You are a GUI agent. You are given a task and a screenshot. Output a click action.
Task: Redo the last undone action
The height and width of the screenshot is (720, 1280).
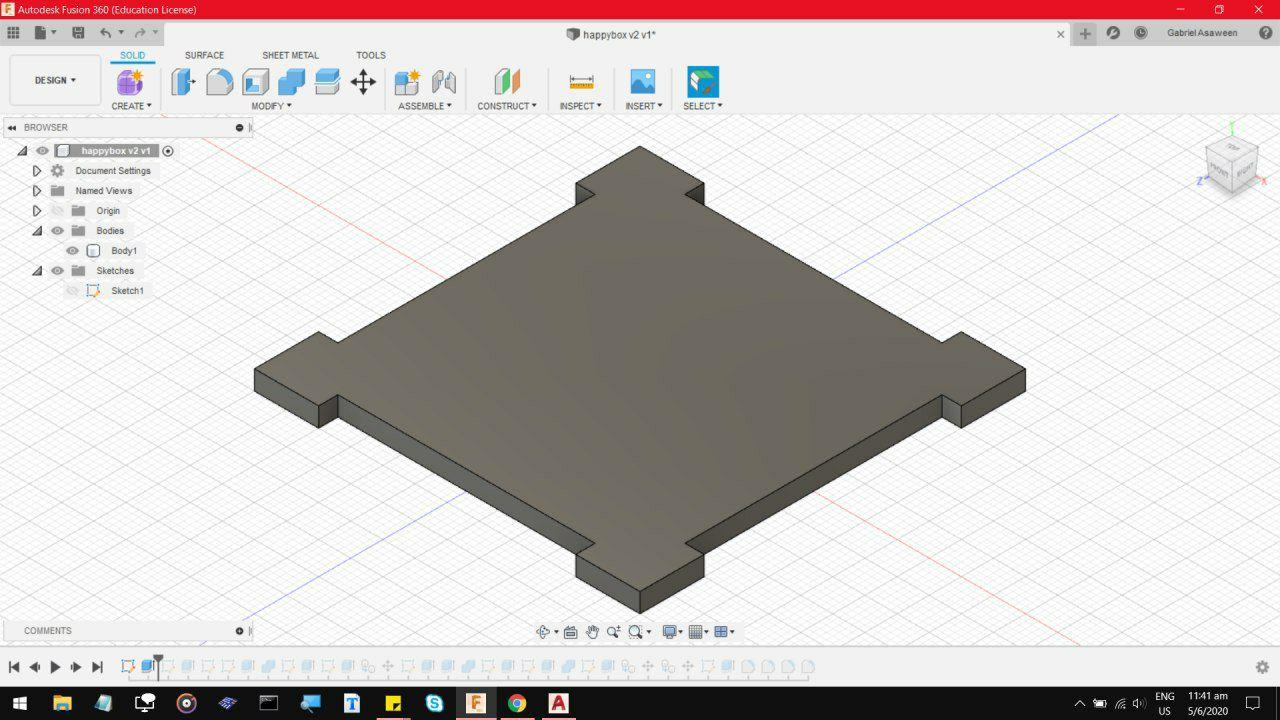coord(140,33)
